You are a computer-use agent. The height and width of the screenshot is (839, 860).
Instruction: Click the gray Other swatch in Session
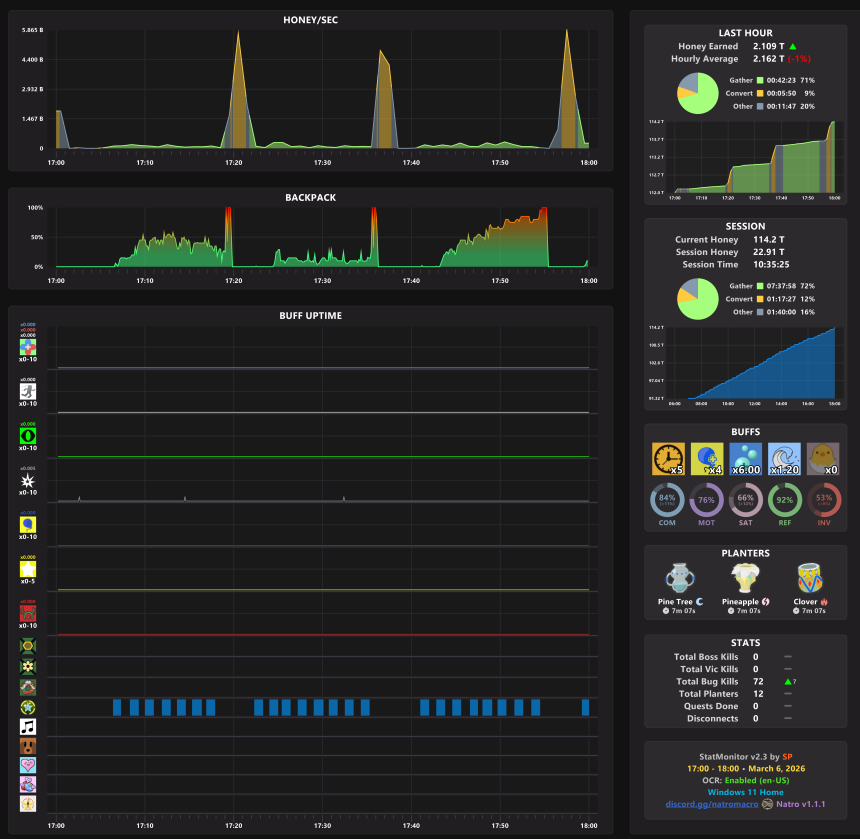coord(760,312)
